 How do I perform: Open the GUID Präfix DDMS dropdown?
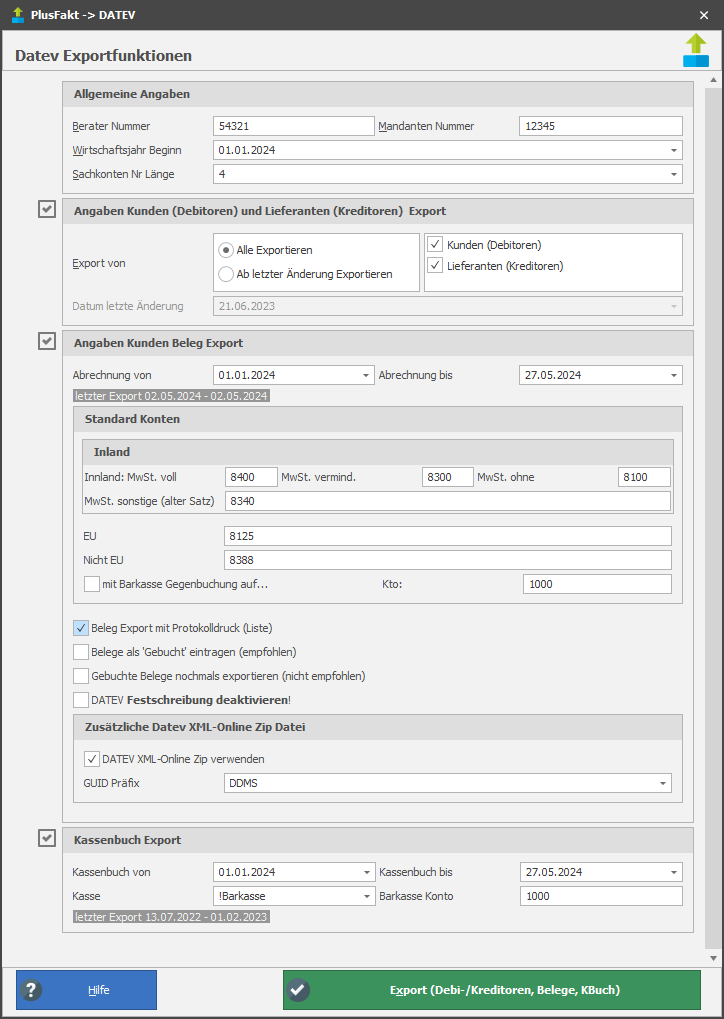click(663, 783)
